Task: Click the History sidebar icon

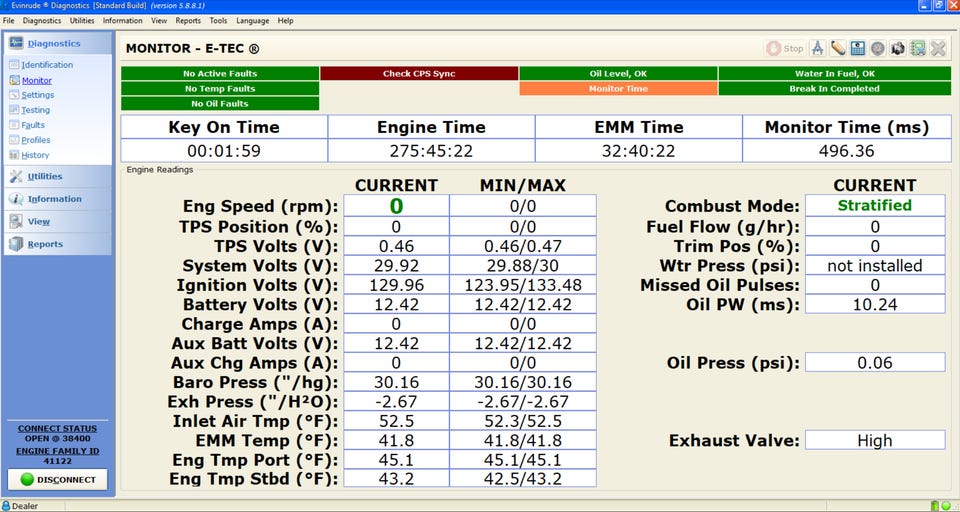Action: [14, 156]
